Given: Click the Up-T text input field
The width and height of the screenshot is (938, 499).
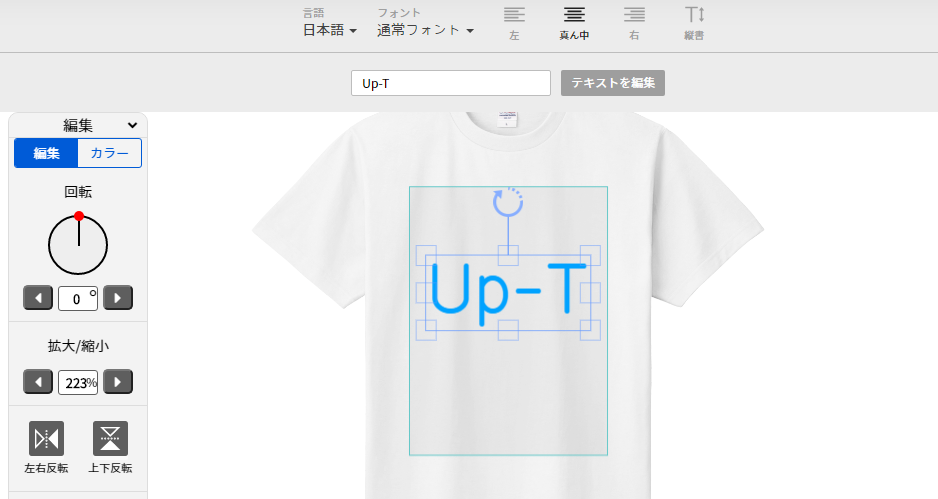Looking at the screenshot, I should pyautogui.click(x=450, y=83).
